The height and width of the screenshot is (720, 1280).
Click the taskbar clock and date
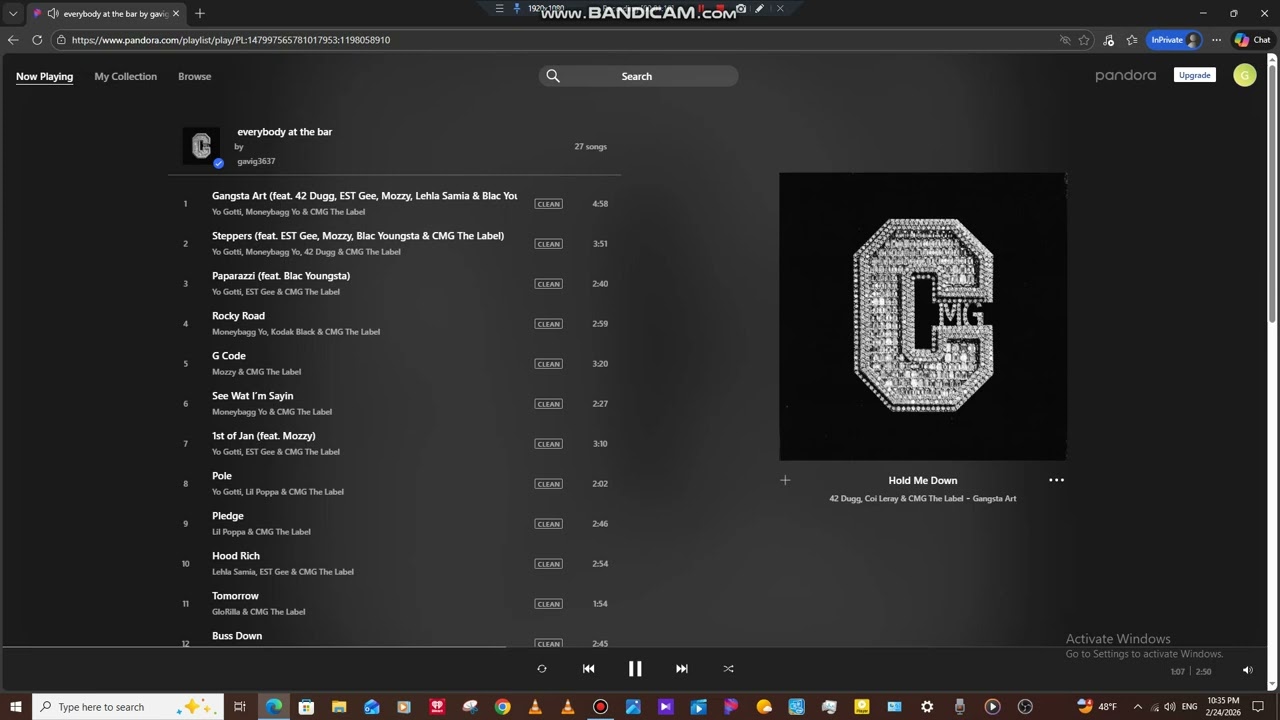point(1224,707)
